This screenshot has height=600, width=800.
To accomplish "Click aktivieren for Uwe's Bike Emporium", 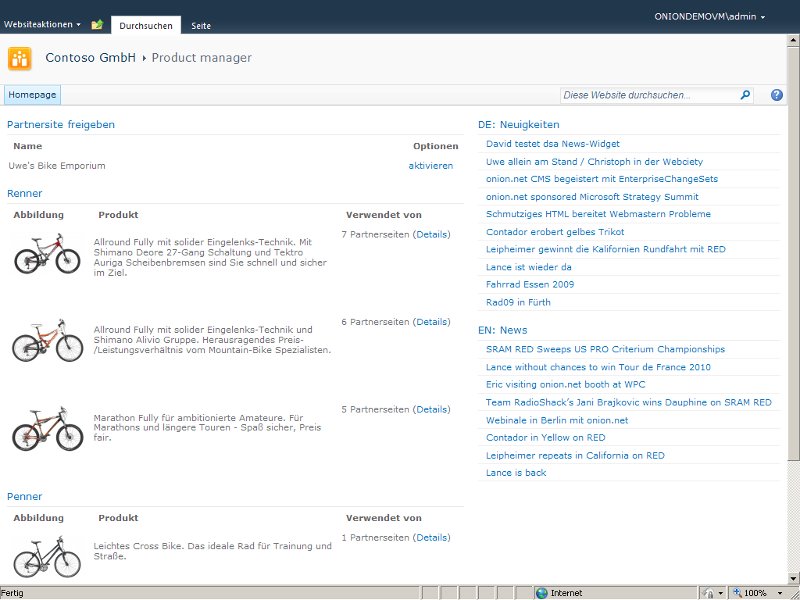I will click(430, 166).
